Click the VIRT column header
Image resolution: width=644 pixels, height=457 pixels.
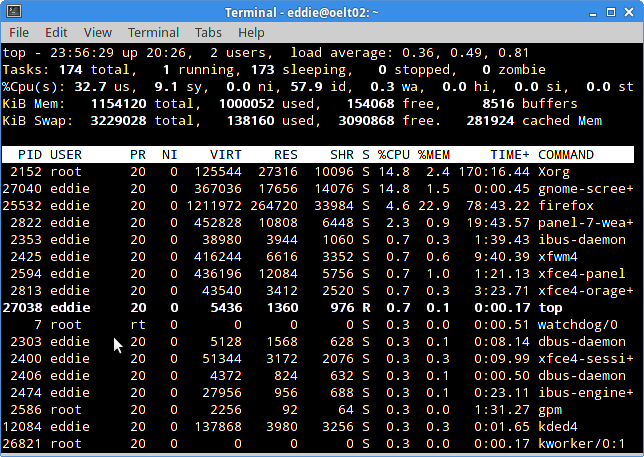click(225, 155)
